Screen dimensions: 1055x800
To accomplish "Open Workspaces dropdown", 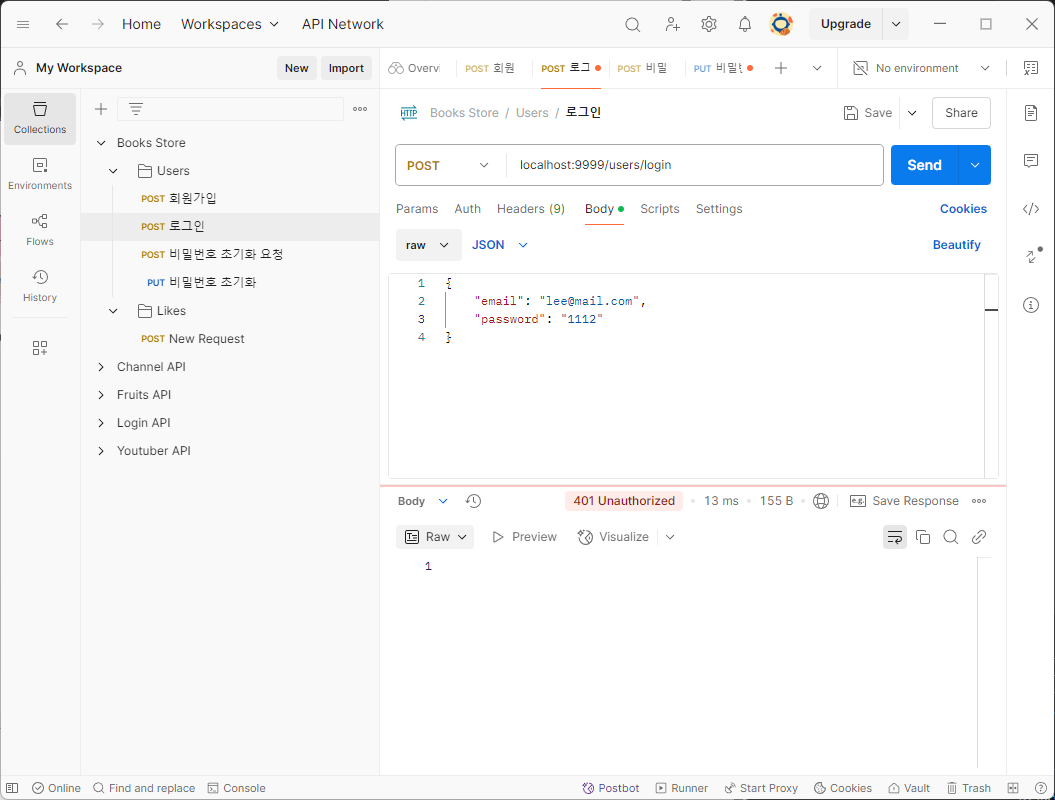I will [x=229, y=24].
